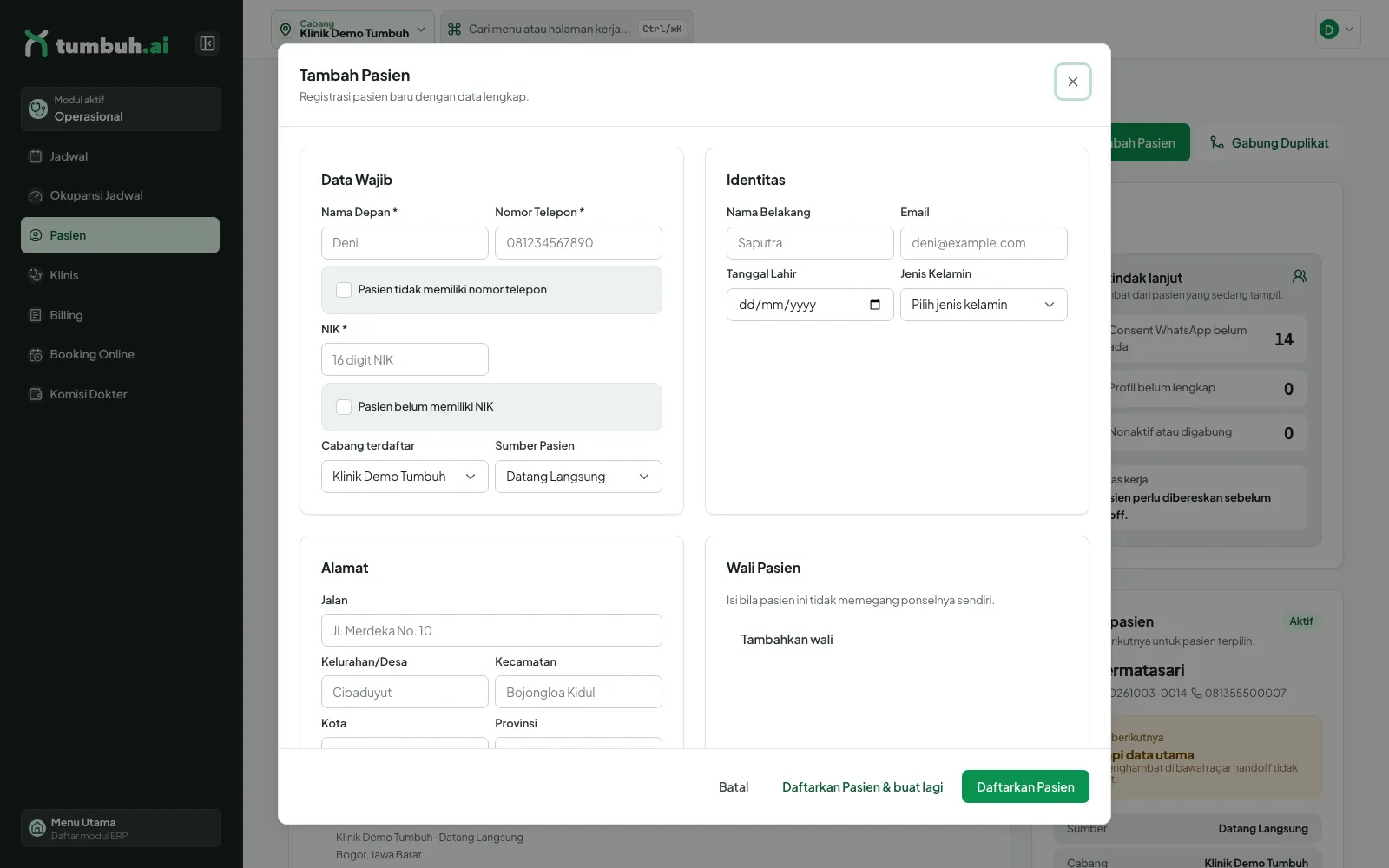Click the Klinis stethoscope icon
This screenshot has width=1389, height=868.
click(36, 275)
